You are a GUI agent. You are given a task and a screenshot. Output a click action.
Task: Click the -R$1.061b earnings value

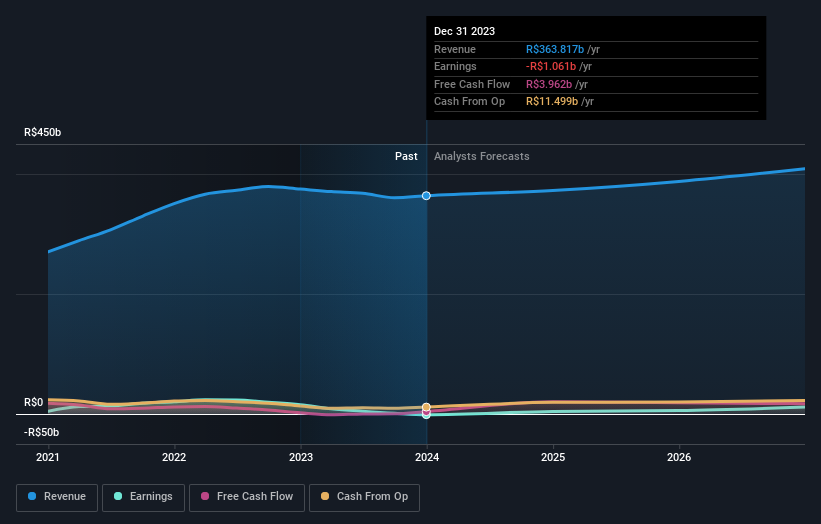click(x=551, y=66)
